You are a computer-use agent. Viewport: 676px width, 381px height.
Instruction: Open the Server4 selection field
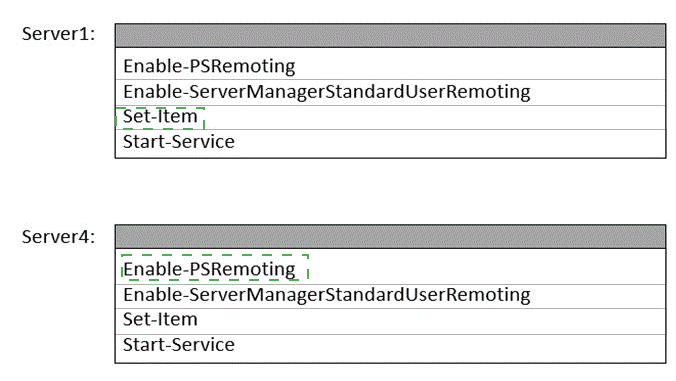tap(390, 237)
